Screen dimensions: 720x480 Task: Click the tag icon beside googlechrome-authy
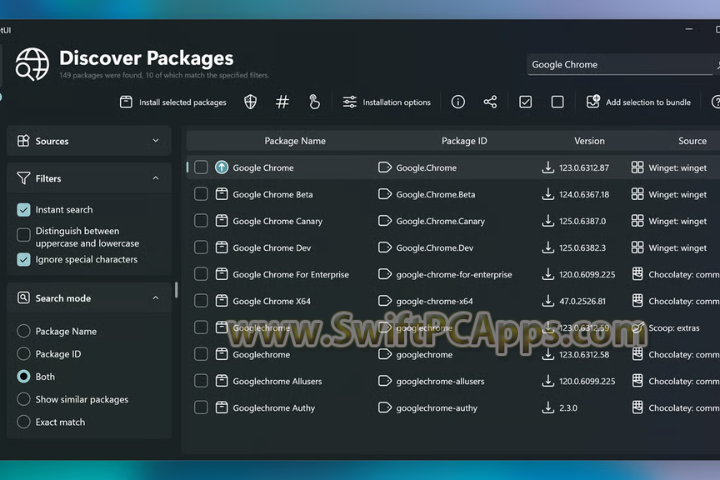click(384, 407)
